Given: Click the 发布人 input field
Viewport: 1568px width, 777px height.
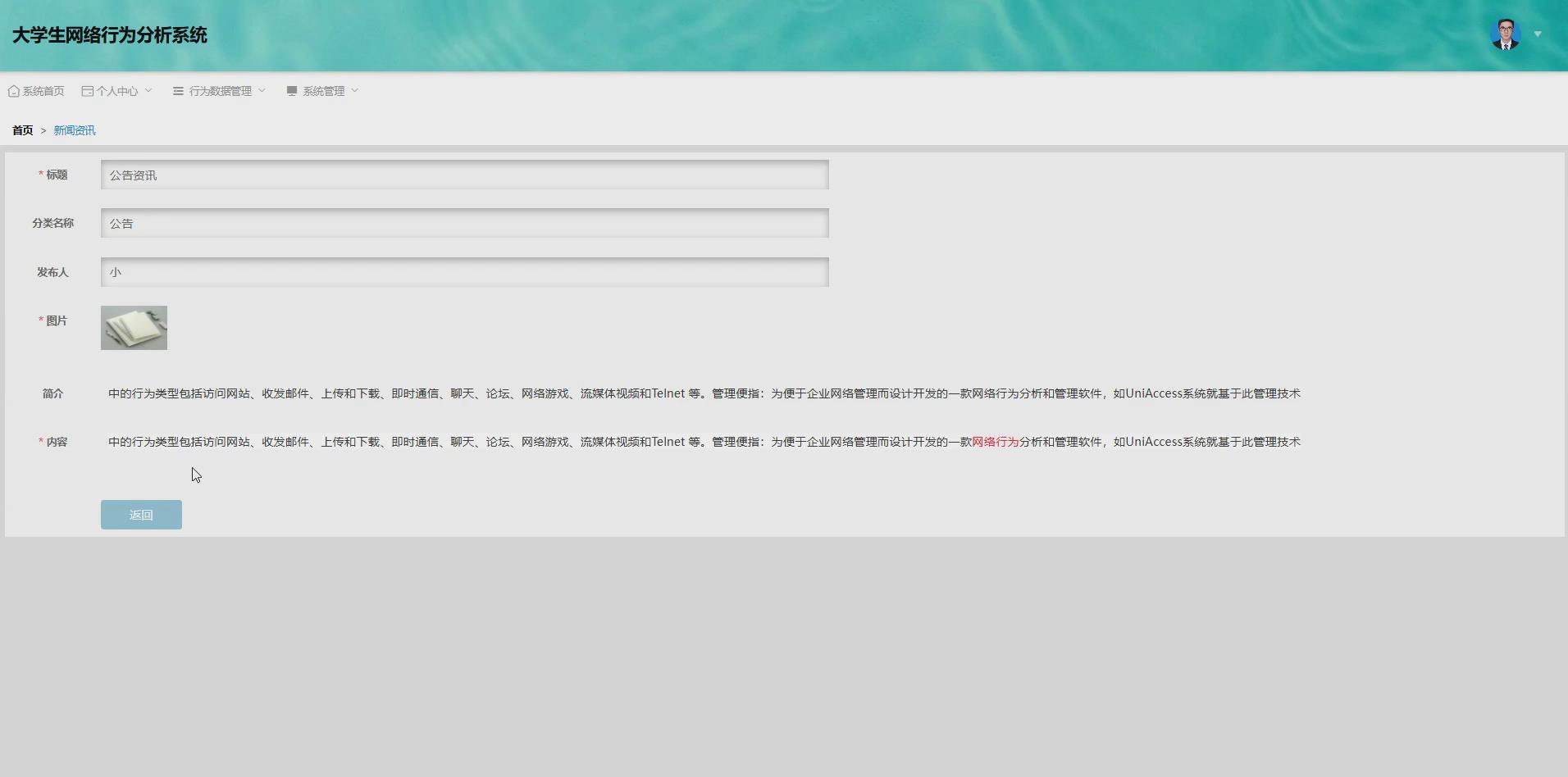Looking at the screenshot, I should tap(465, 272).
